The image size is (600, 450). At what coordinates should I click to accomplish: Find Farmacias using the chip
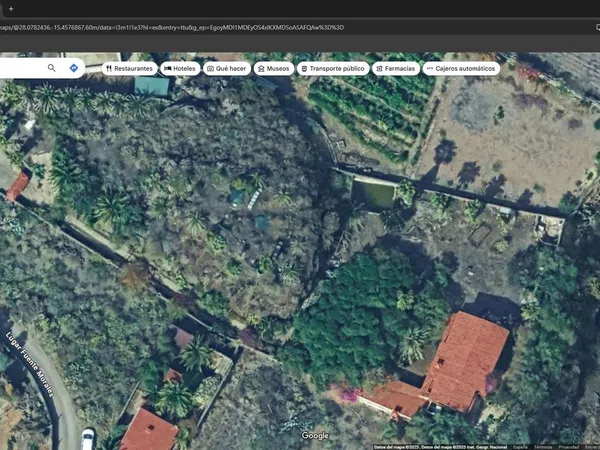coord(396,68)
